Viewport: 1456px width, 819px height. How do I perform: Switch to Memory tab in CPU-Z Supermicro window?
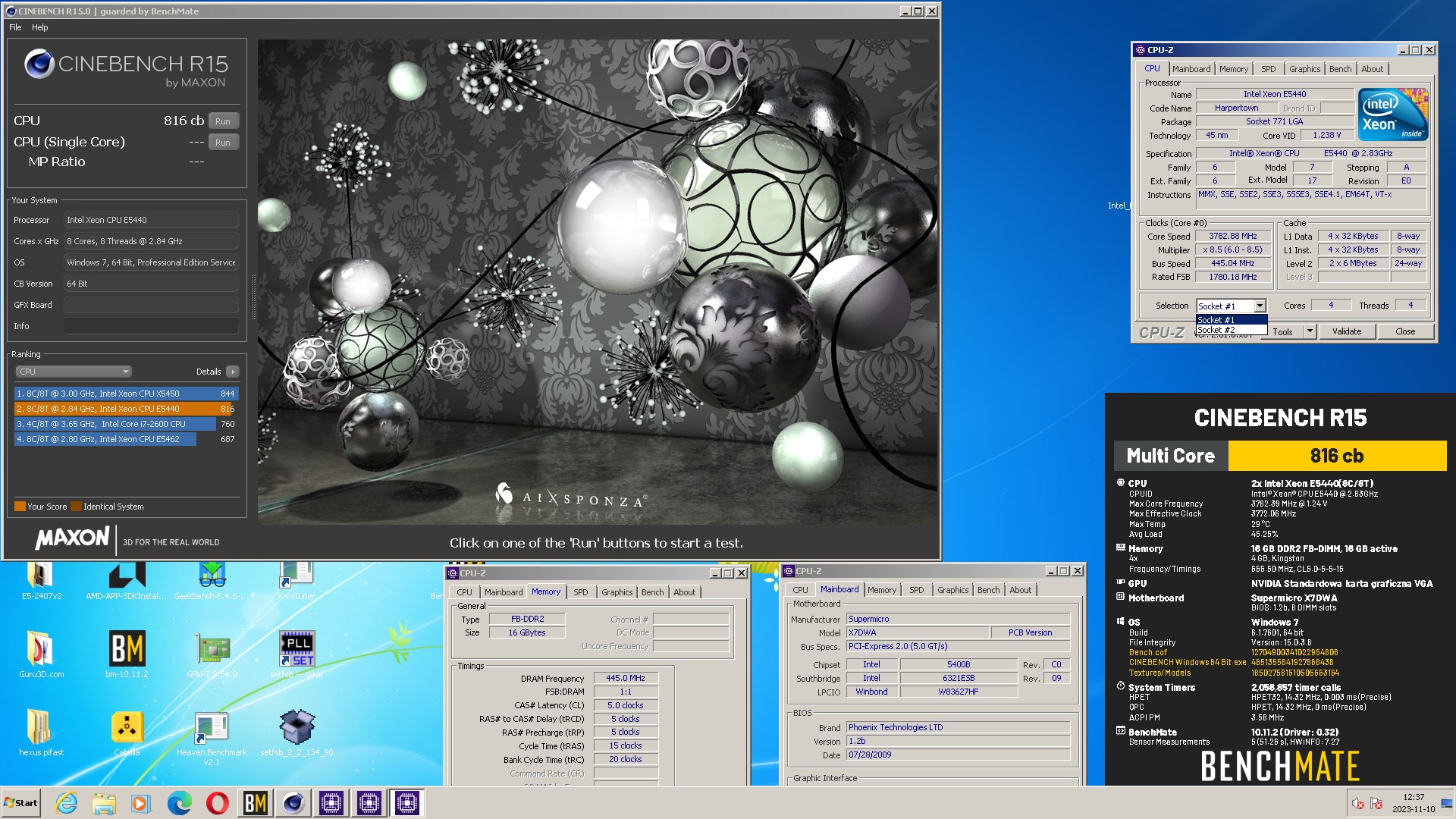(x=882, y=590)
